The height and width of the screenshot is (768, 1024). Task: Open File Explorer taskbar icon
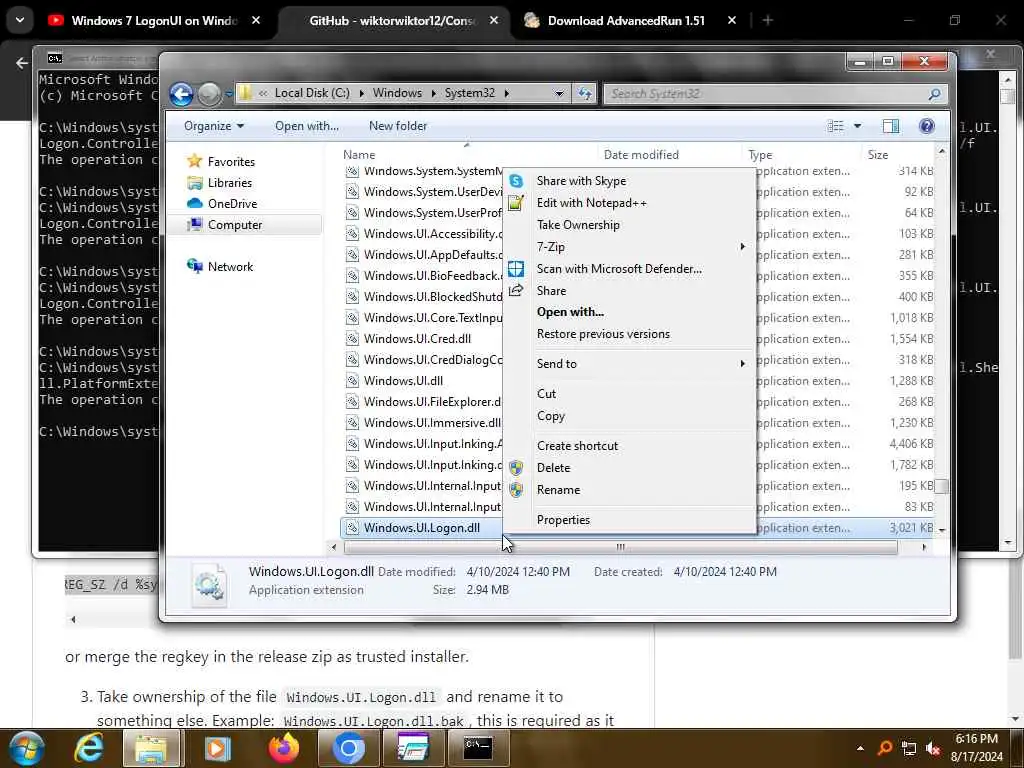click(x=152, y=748)
